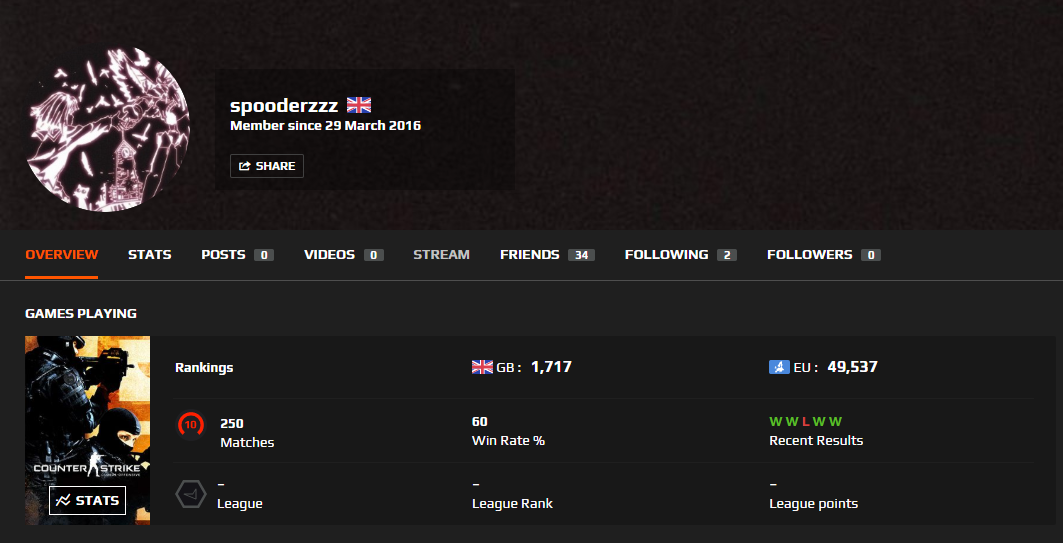Click the GB ranking flag icon
Image resolution: width=1063 pixels, height=543 pixels.
point(482,367)
